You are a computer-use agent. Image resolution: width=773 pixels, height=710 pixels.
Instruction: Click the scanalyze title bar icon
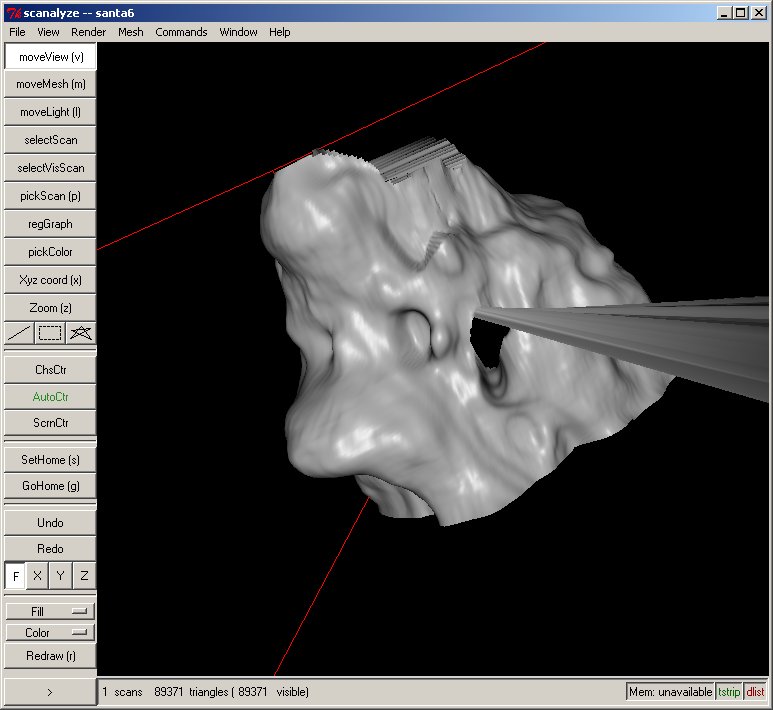[14, 13]
